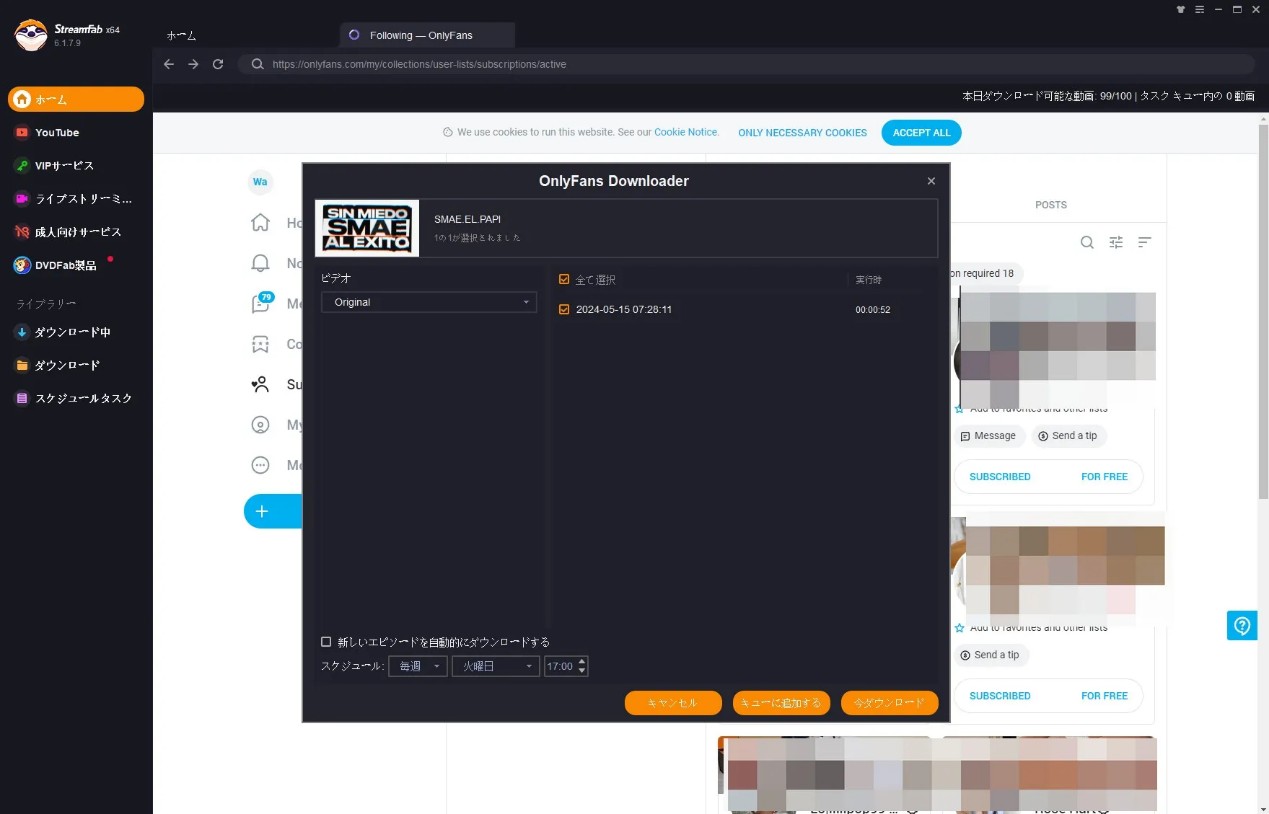
Task: Click the browser back arrow icon
Action: click(168, 64)
